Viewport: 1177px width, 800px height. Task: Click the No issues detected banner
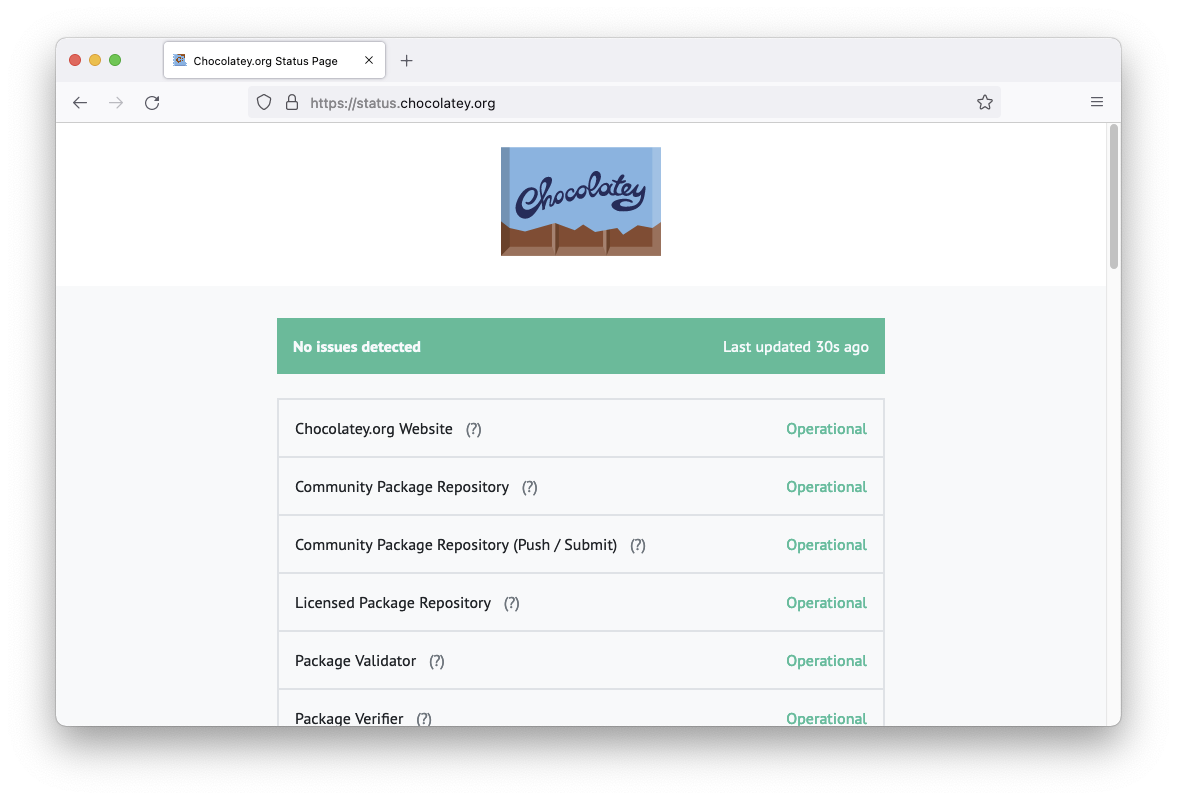click(x=580, y=345)
